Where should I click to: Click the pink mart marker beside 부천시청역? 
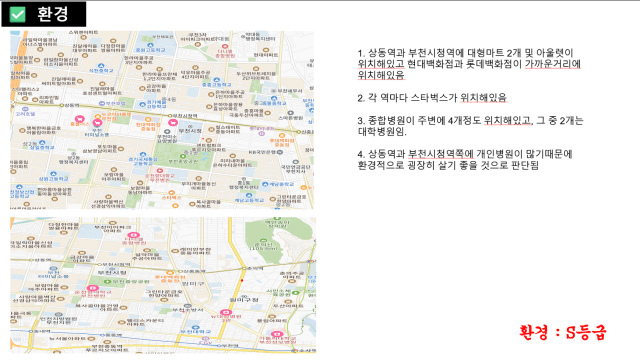click(x=173, y=122)
